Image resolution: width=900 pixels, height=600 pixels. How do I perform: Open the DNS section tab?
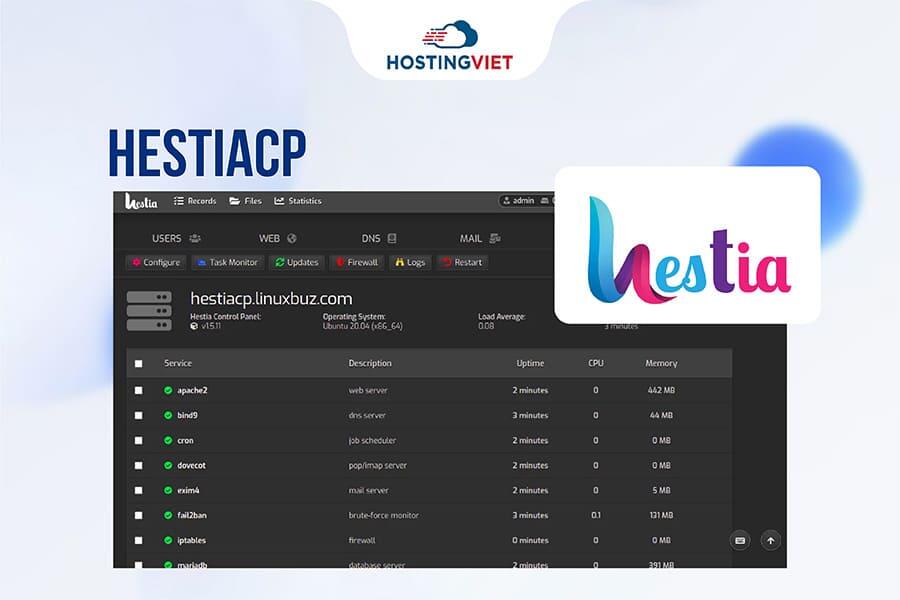pyautogui.click(x=369, y=237)
